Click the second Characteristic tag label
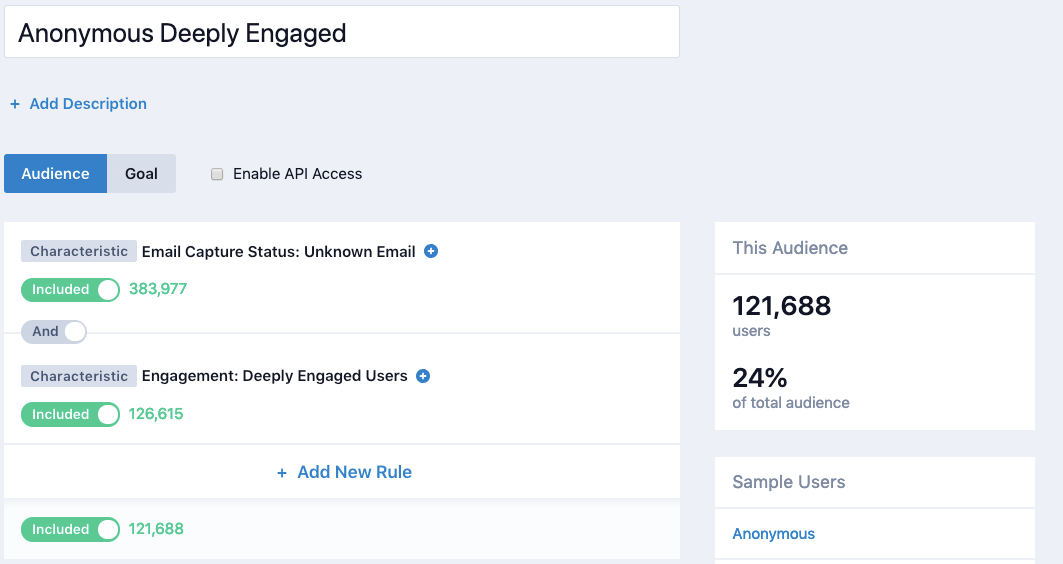1063x564 pixels. [x=79, y=377]
